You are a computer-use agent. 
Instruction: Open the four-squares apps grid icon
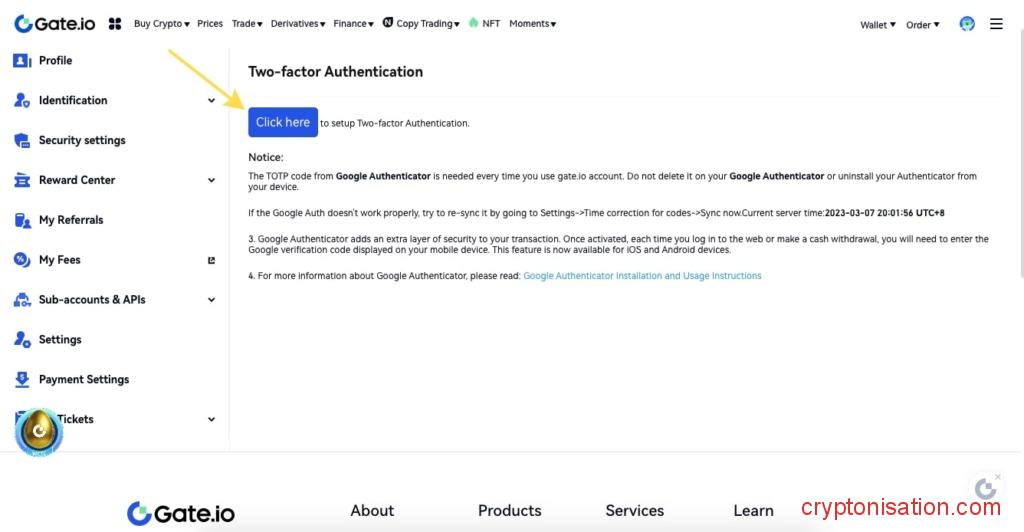115,23
